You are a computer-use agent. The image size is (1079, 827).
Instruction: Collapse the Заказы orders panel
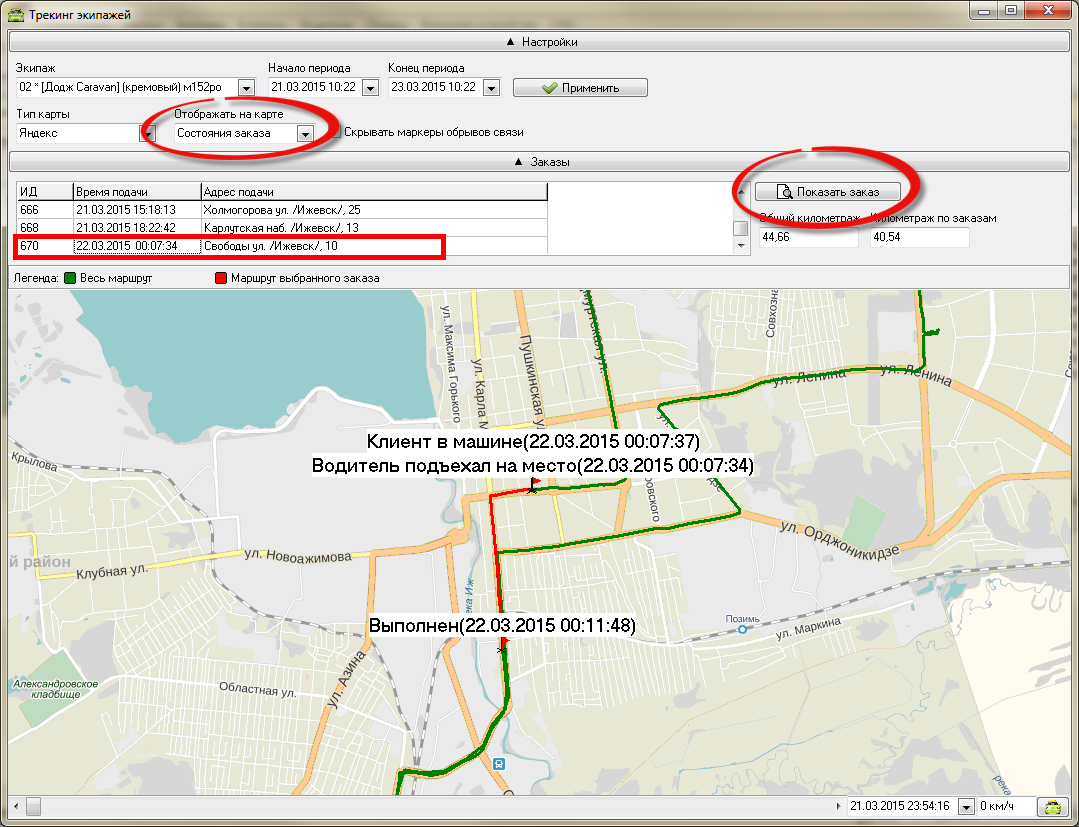(540, 162)
